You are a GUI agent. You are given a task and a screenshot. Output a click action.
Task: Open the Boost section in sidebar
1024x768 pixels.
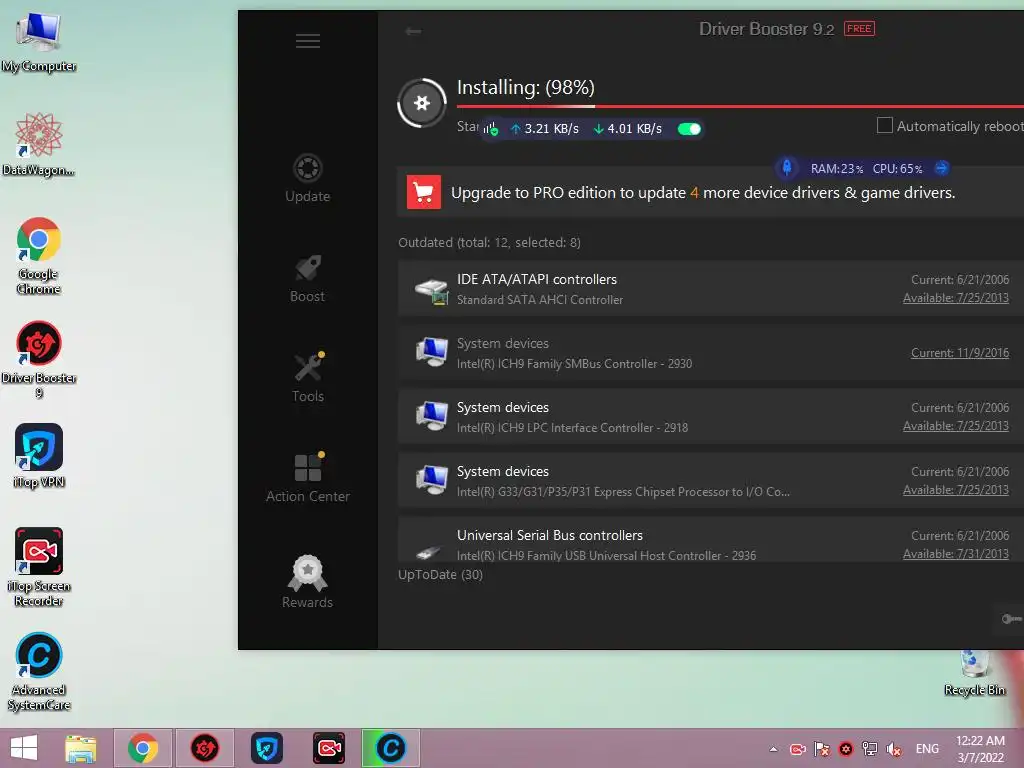point(308,279)
